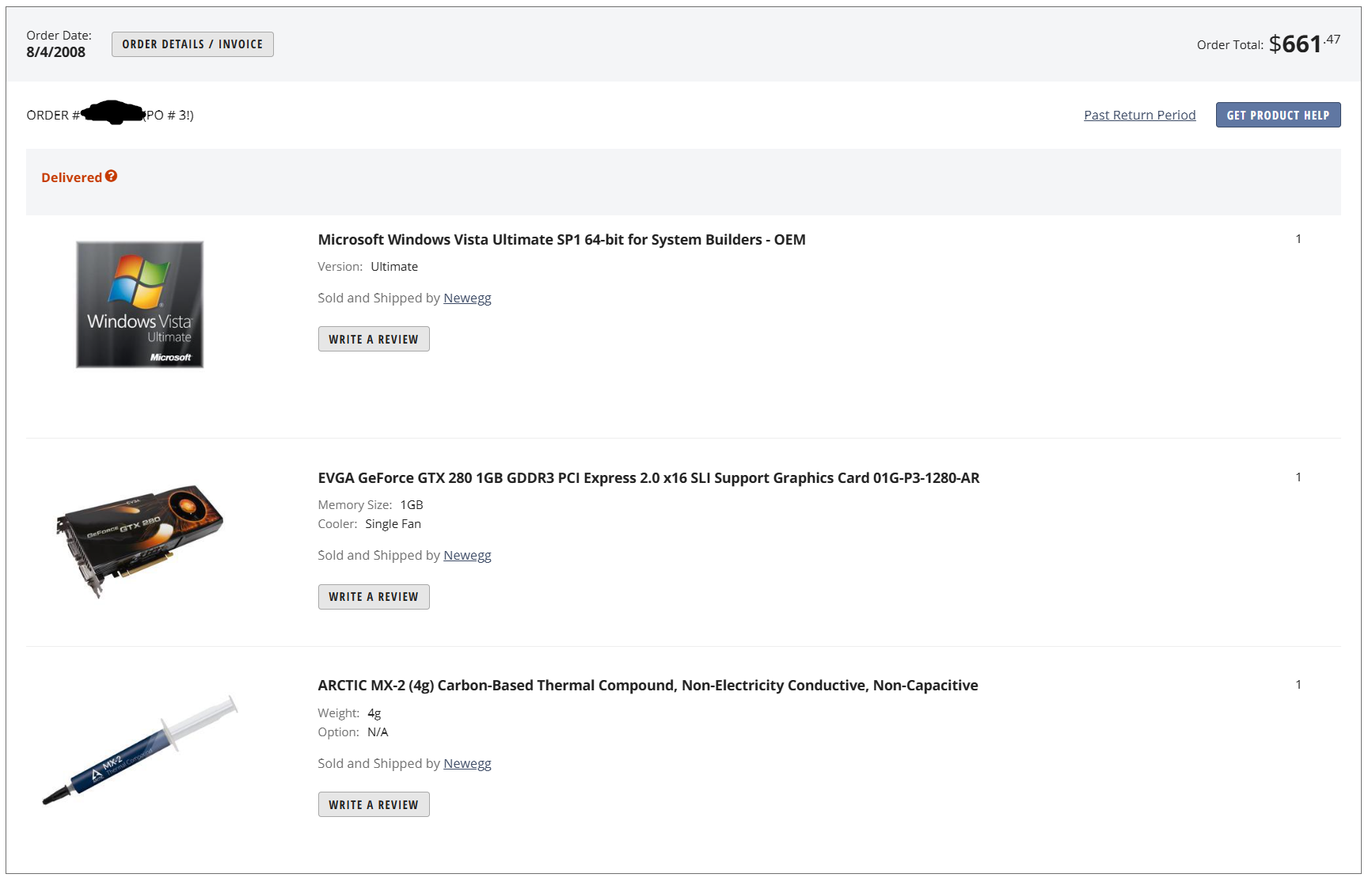Write a review for Windows Vista Ultimate

coord(374,339)
